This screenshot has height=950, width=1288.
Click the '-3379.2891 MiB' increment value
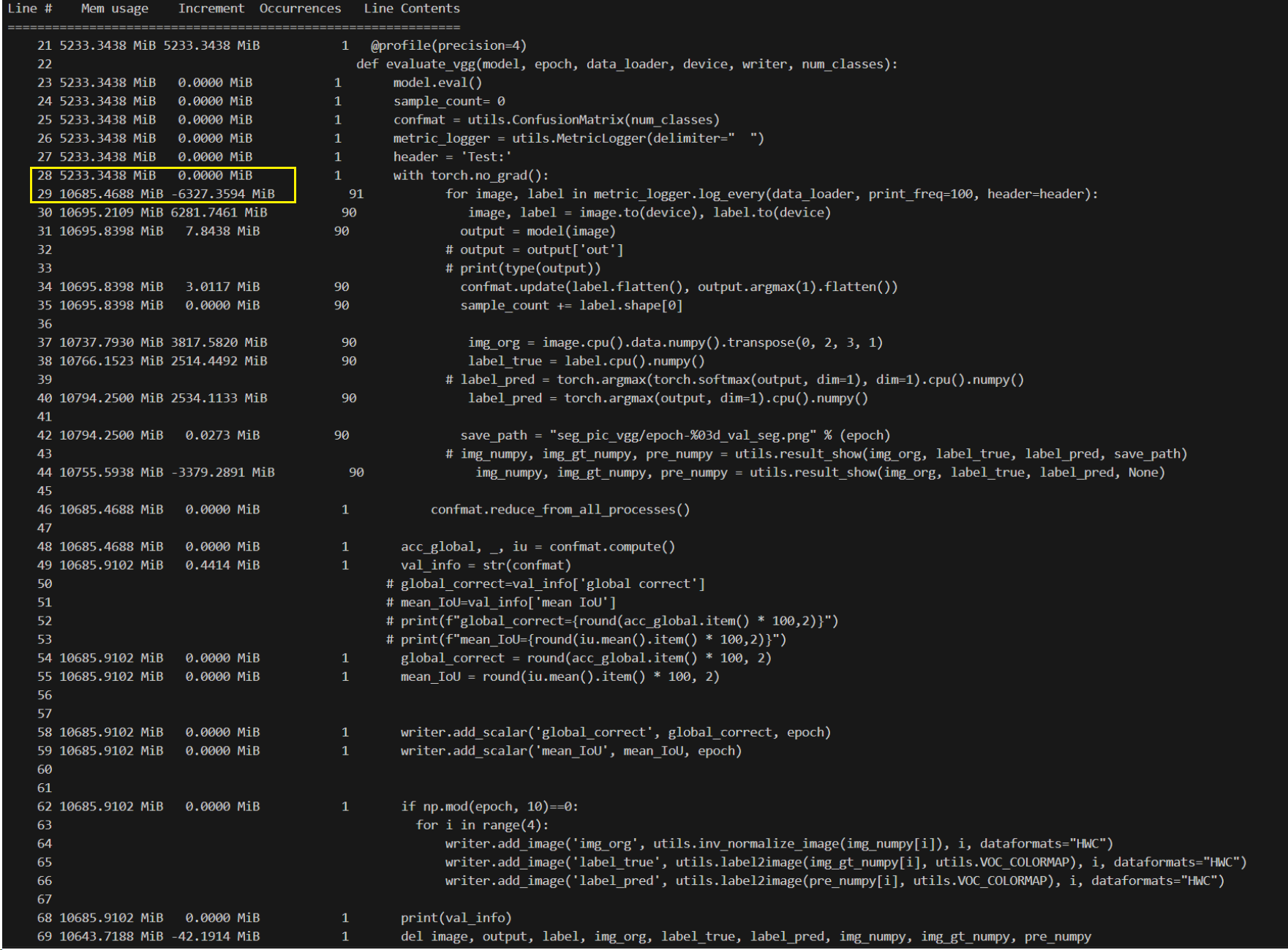point(223,472)
